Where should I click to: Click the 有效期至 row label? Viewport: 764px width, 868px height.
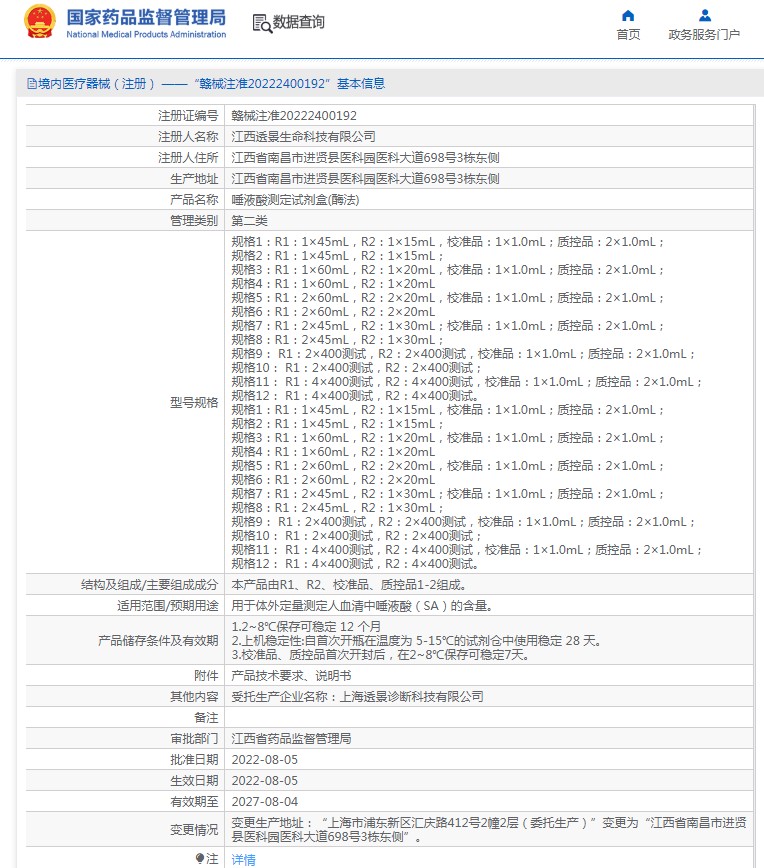pyautogui.click(x=194, y=802)
